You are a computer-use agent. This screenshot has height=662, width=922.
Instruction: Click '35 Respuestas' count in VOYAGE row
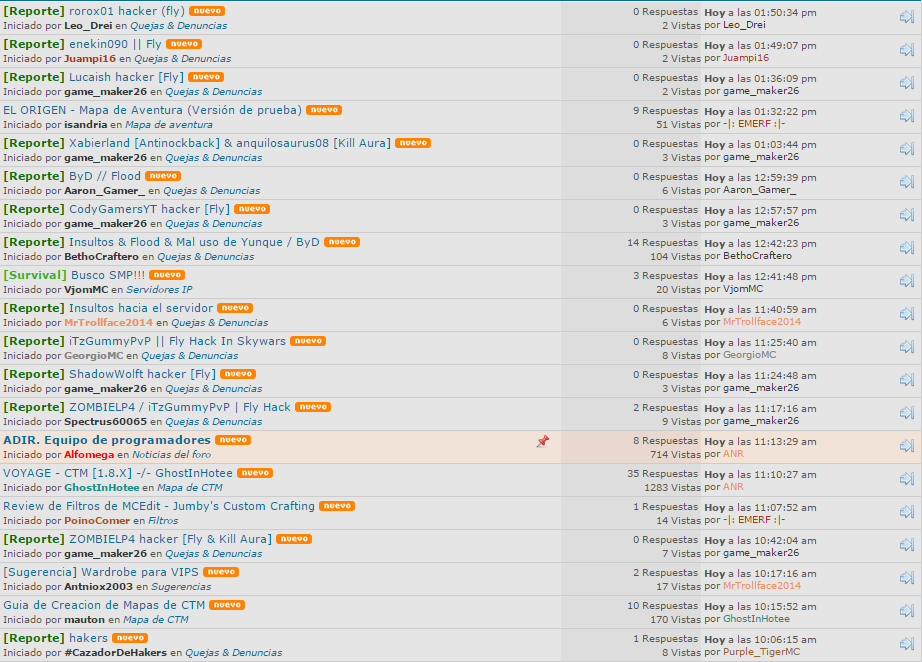pos(662,473)
